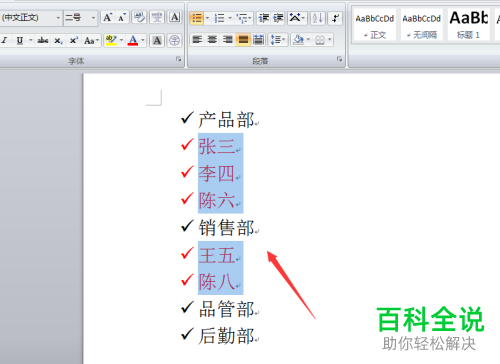Expand font color dropdown arrow

(x=143, y=40)
